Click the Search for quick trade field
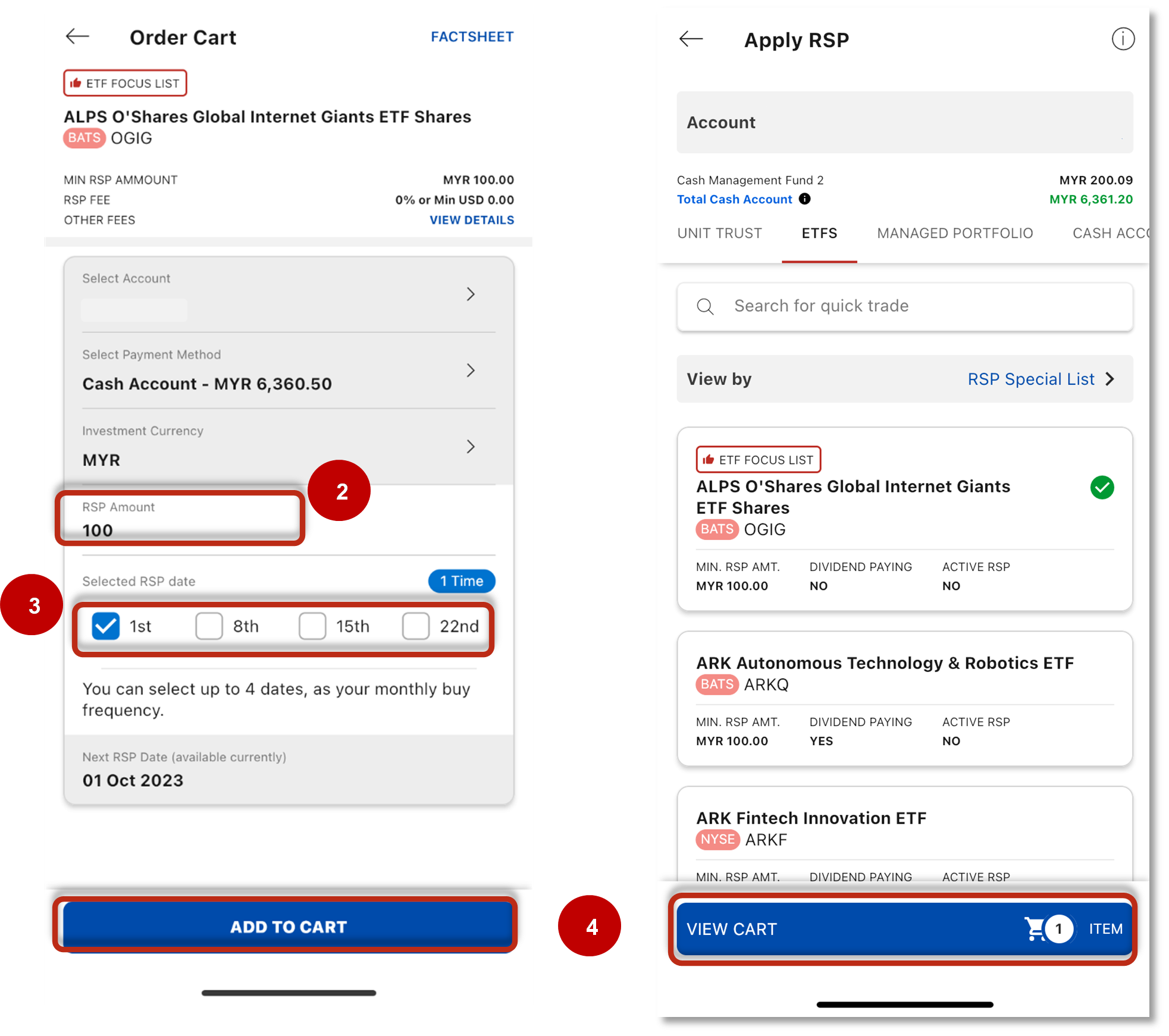Screen dimensions: 1169x1036 (x=904, y=306)
